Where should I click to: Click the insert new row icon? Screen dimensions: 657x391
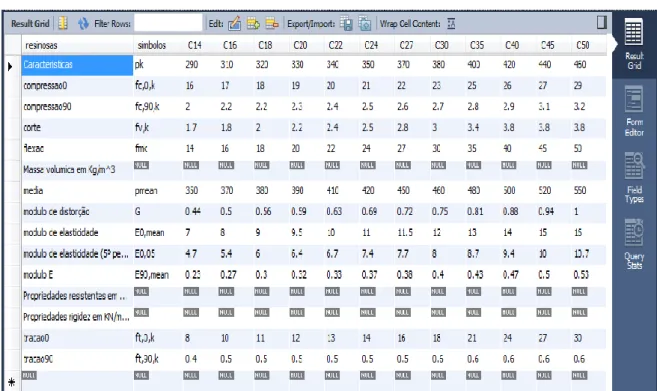(253, 23)
